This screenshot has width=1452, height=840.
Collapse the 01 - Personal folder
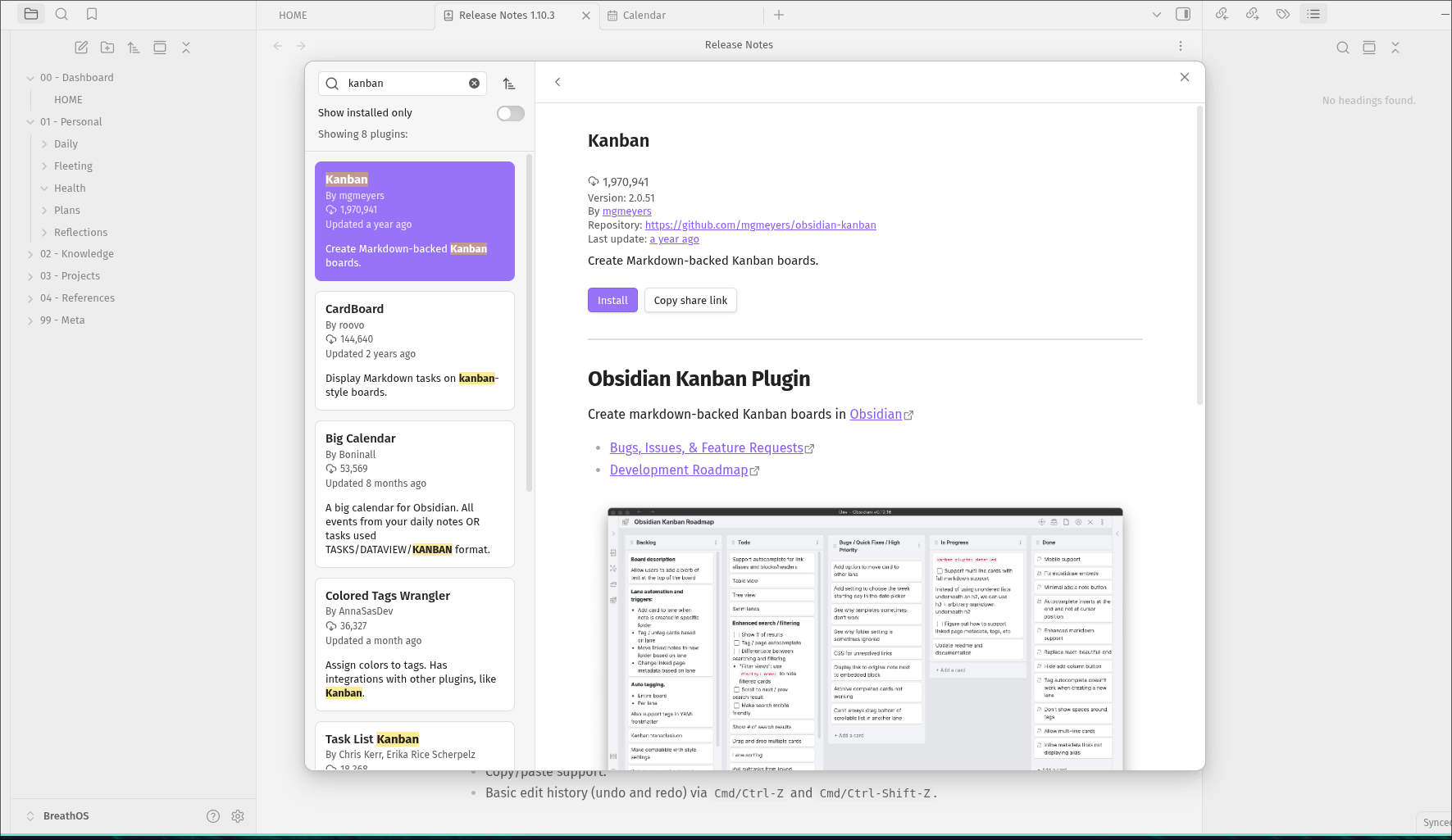(x=30, y=122)
